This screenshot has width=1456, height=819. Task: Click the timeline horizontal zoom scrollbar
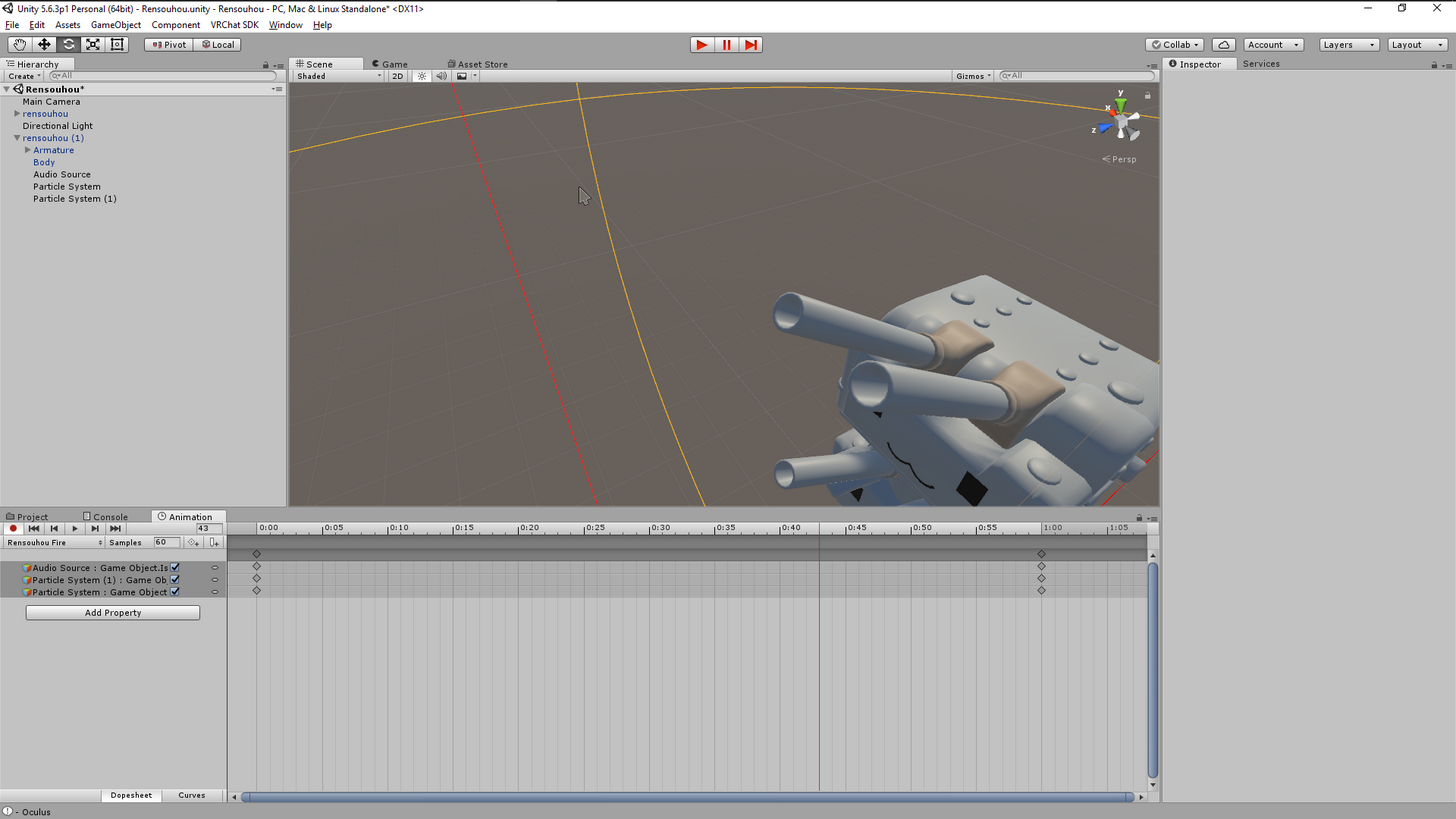(689, 797)
